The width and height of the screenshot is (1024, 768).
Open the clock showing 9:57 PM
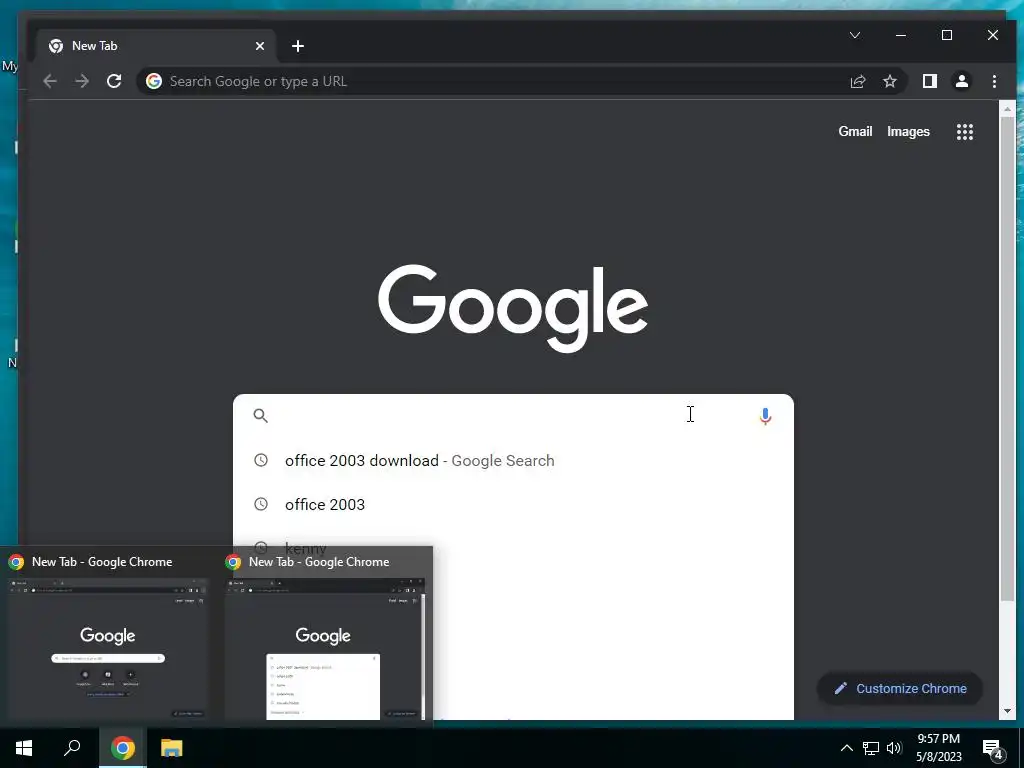938,748
